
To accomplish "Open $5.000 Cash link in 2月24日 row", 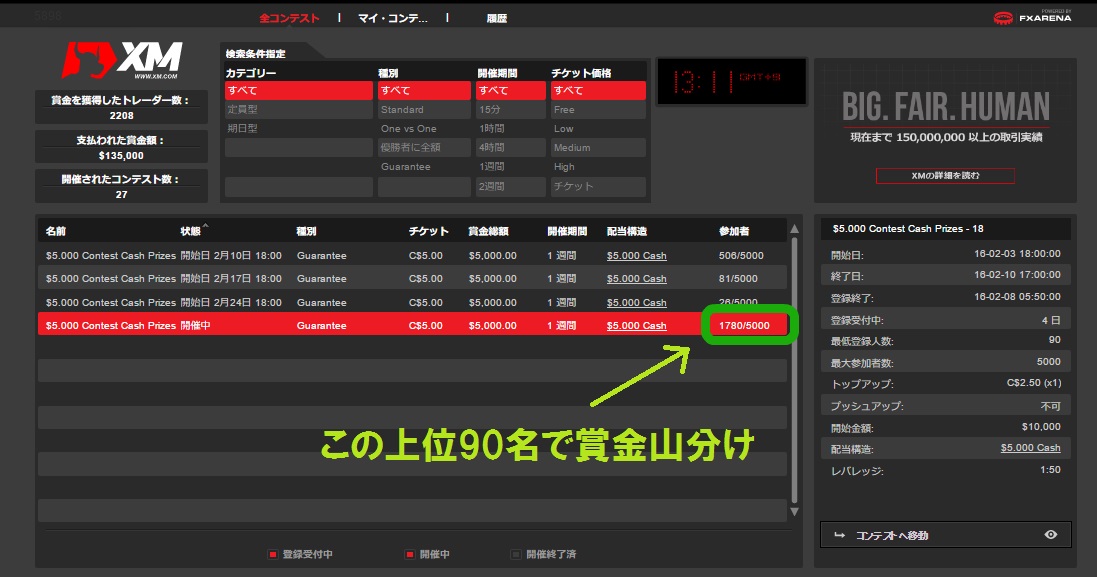I will [x=637, y=303].
